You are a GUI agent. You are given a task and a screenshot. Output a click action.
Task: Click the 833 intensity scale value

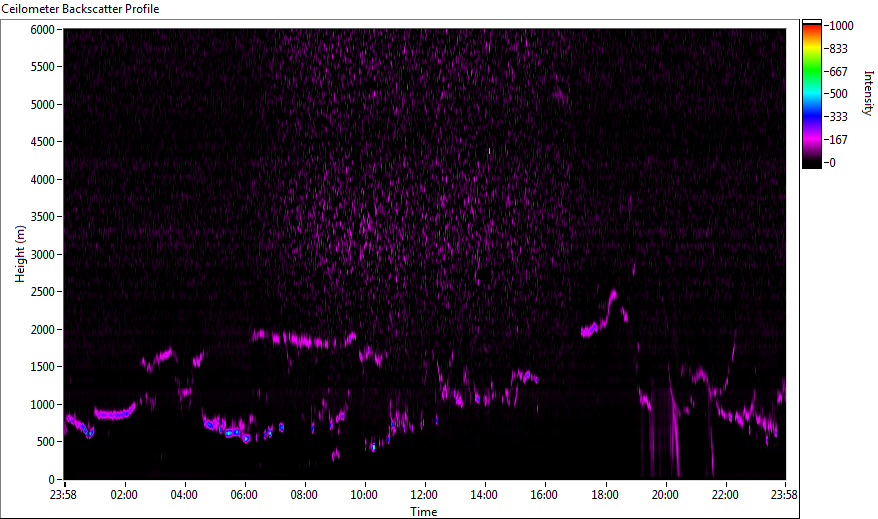coord(838,49)
